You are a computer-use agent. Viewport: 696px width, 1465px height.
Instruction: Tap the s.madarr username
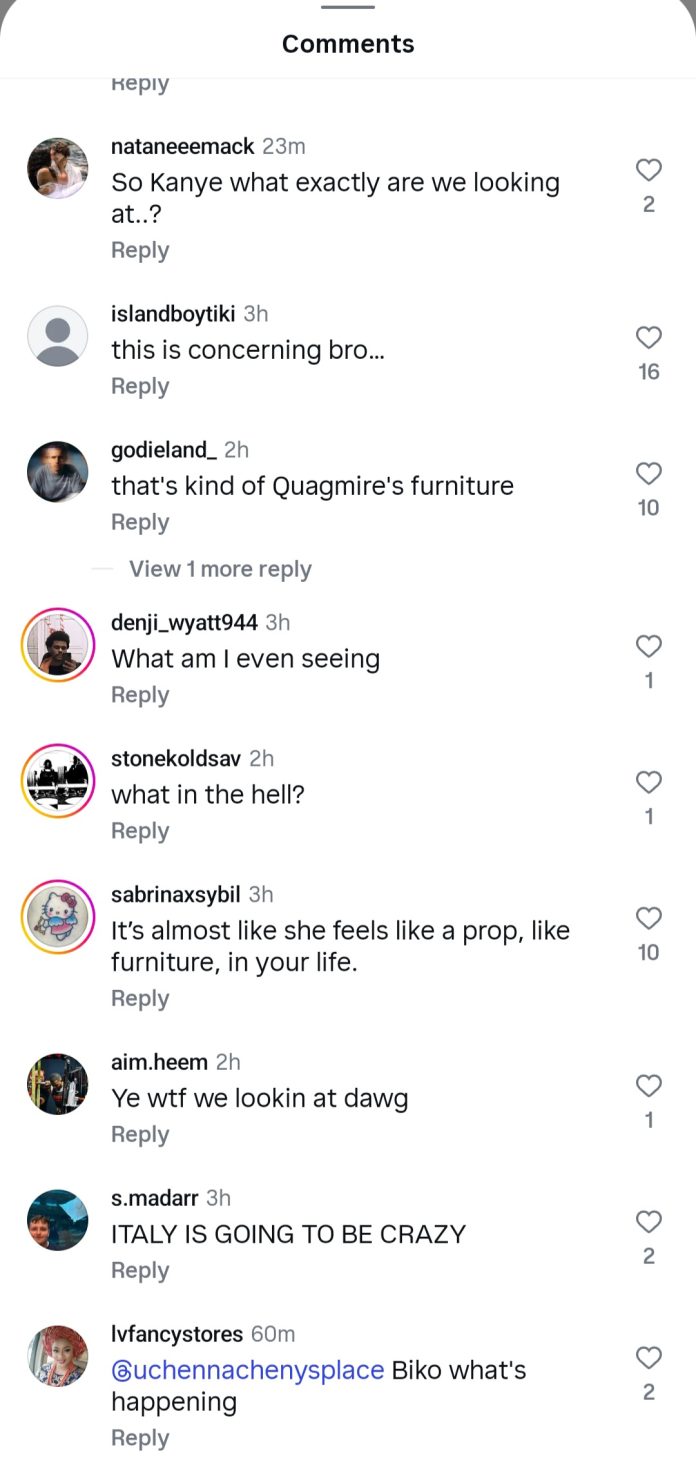tap(155, 1198)
